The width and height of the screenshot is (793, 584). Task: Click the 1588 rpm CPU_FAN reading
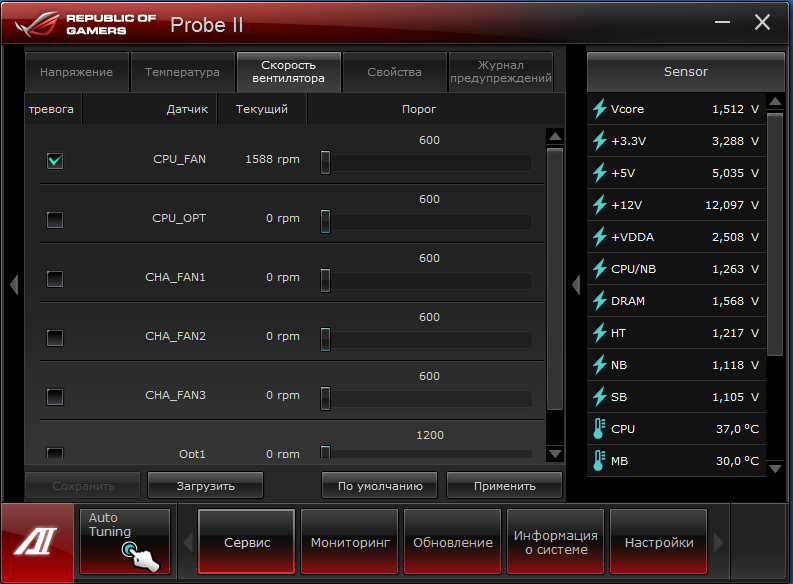(272, 159)
